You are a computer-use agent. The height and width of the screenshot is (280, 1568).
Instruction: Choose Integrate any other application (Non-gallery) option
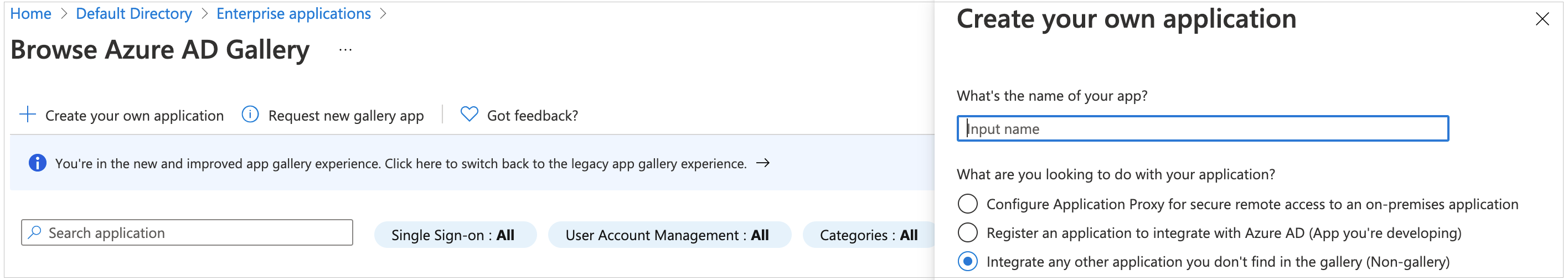coord(967,262)
